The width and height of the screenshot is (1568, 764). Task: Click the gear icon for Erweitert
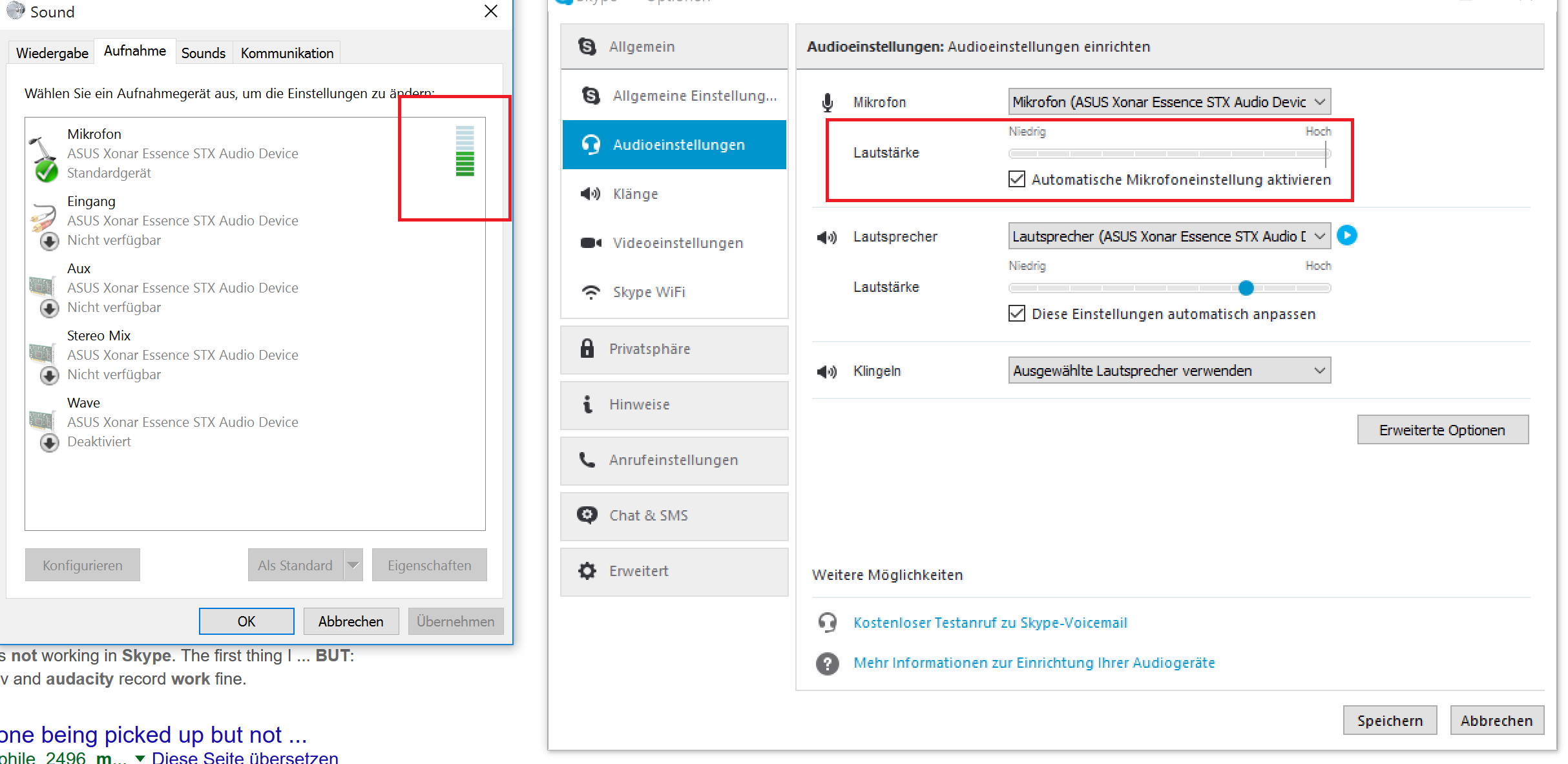tap(587, 571)
